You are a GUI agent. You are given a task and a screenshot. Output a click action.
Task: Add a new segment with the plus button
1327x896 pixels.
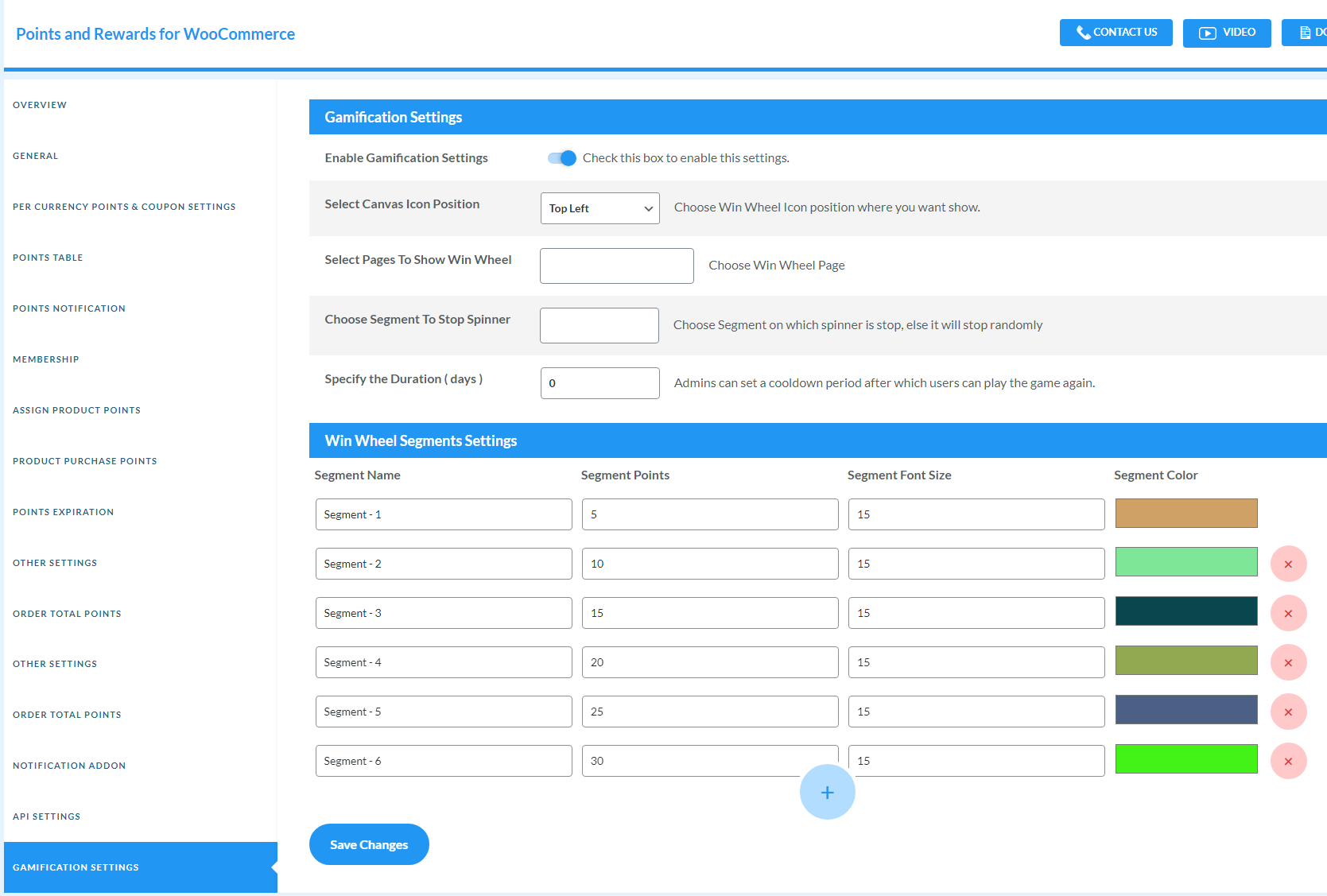[x=827, y=792]
